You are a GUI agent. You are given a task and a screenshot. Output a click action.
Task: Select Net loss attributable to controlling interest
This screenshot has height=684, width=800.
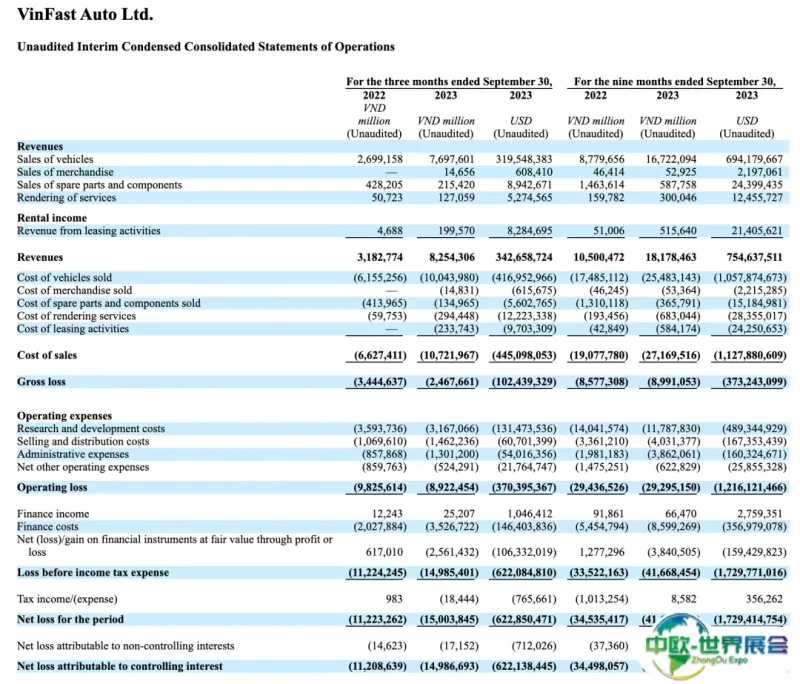tap(120, 666)
